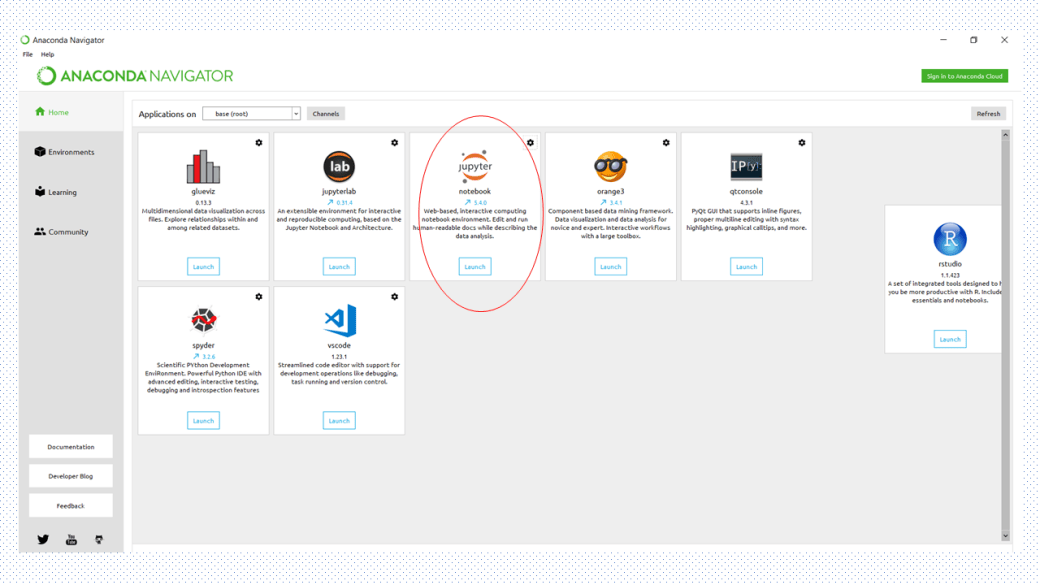Click the glueviz bar chart icon
This screenshot has height=585, width=1040.
click(x=203, y=166)
